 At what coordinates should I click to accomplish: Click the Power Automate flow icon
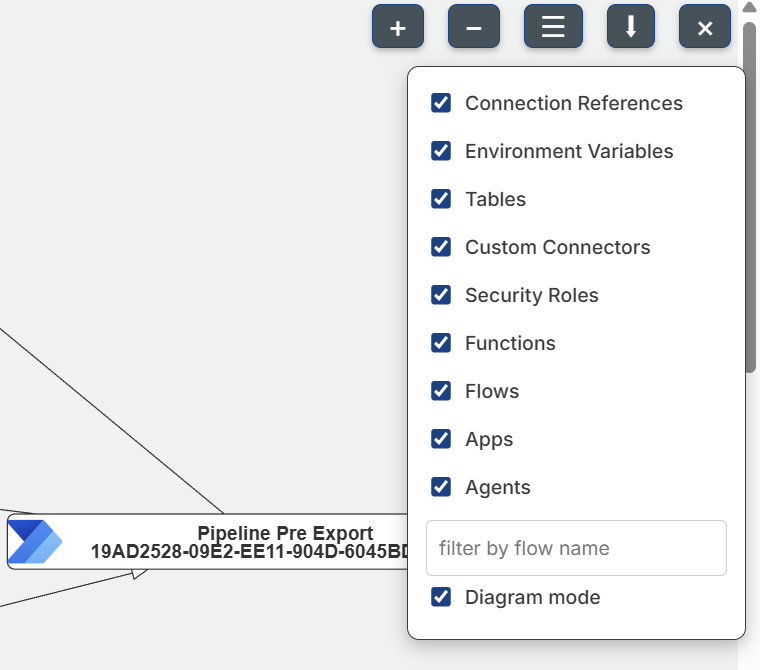pos(35,542)
